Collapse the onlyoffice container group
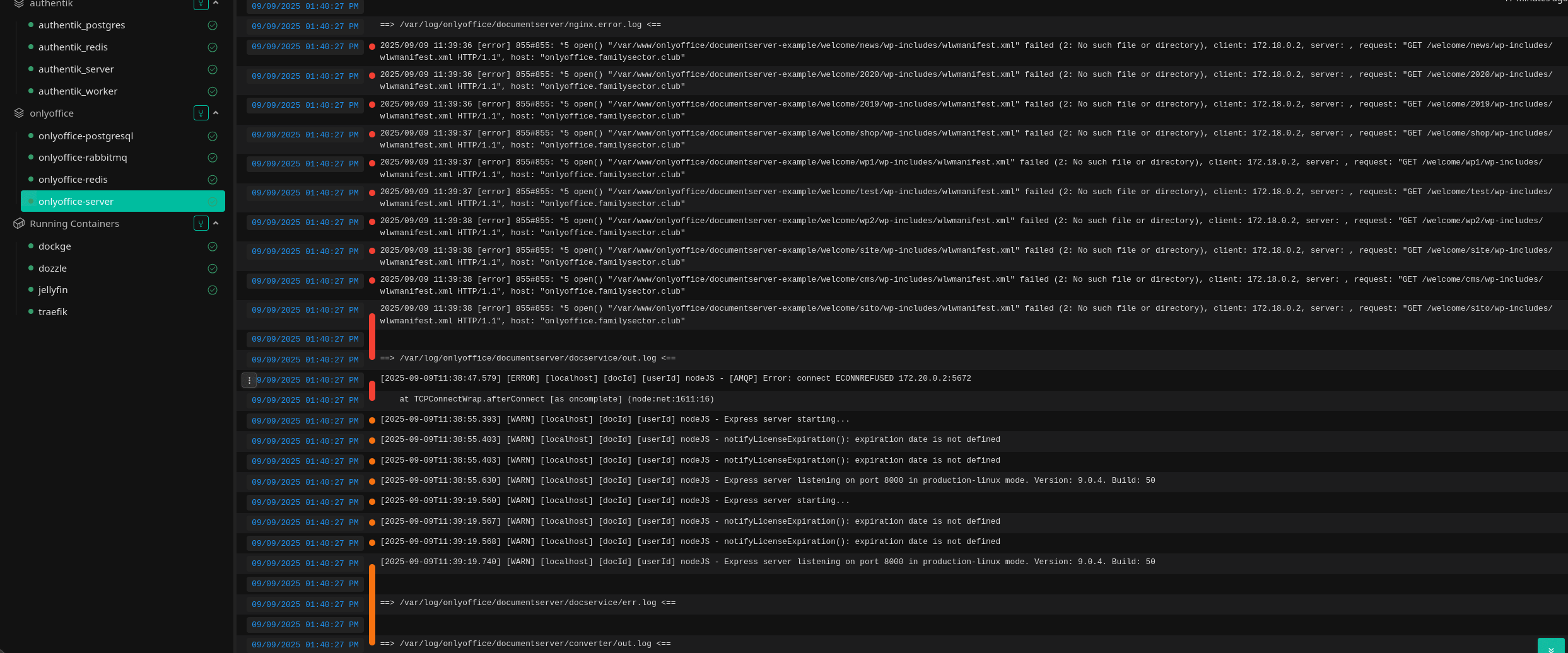 pos(216,113)
